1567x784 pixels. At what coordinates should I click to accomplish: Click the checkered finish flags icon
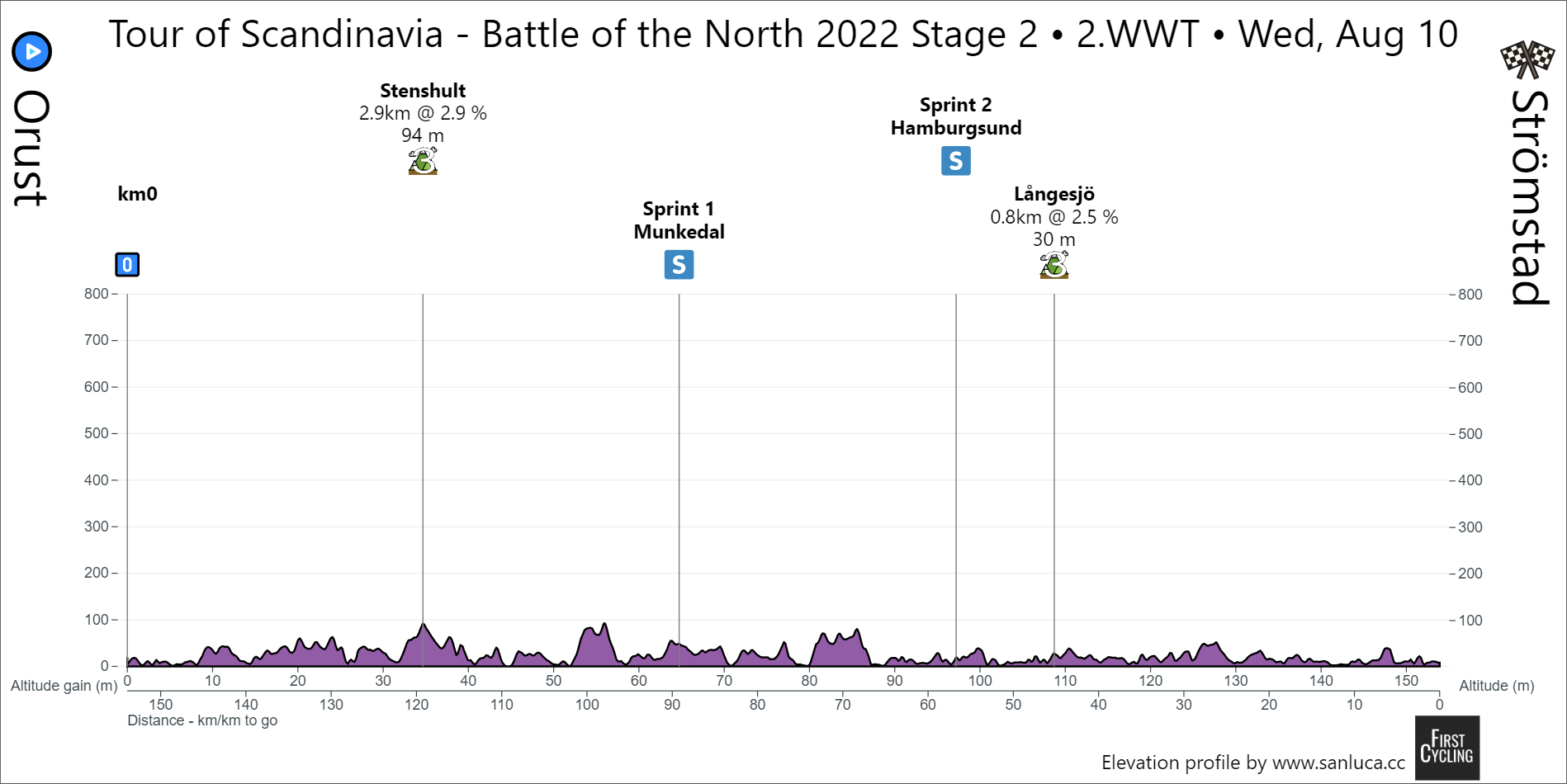click(x=1527, y=59)
